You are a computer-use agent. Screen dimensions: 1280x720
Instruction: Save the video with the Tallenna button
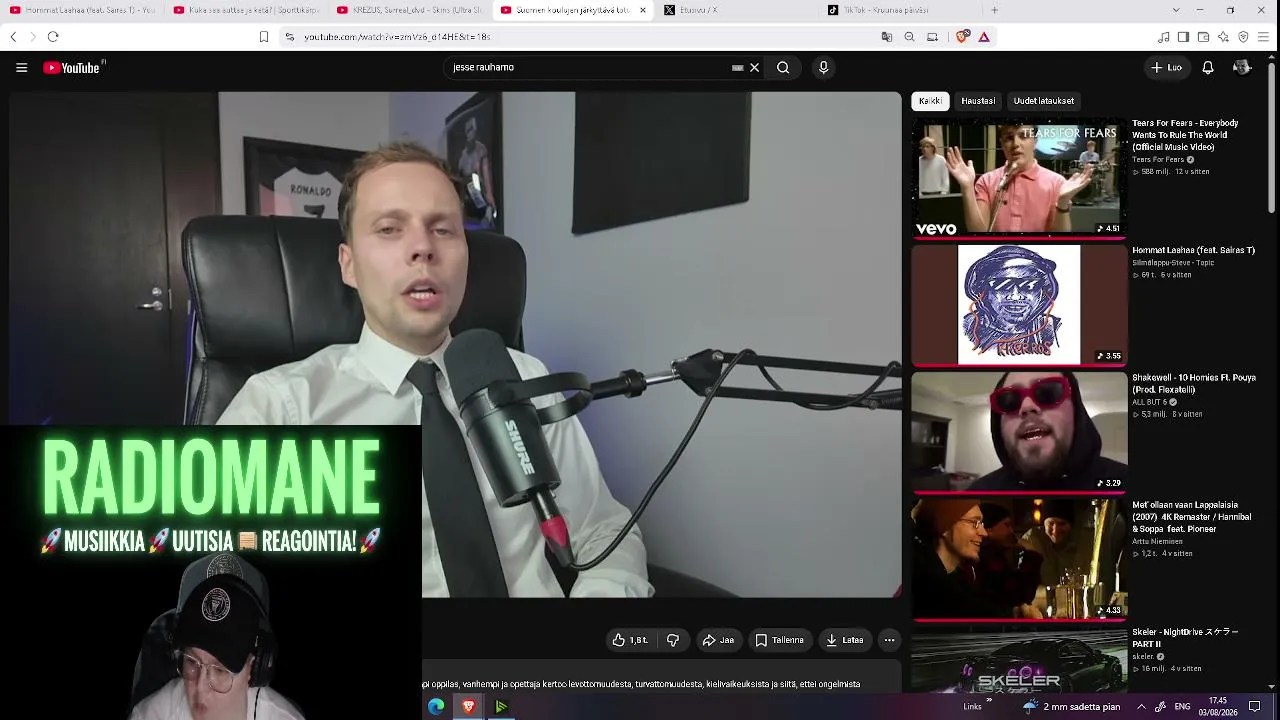pyautogui.click(x=780, y=640)
